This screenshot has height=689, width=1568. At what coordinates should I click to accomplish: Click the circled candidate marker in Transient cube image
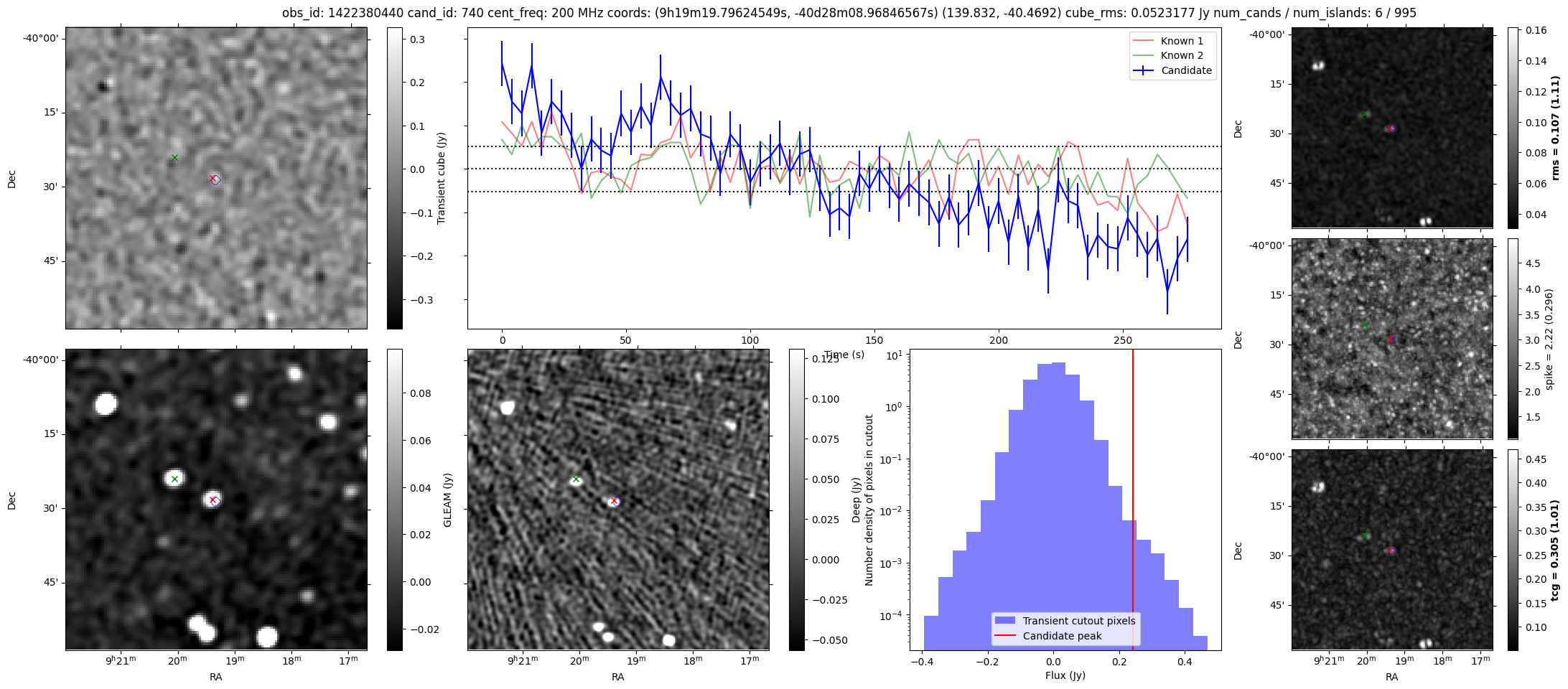pyautogui.click(x=214, y=179)
